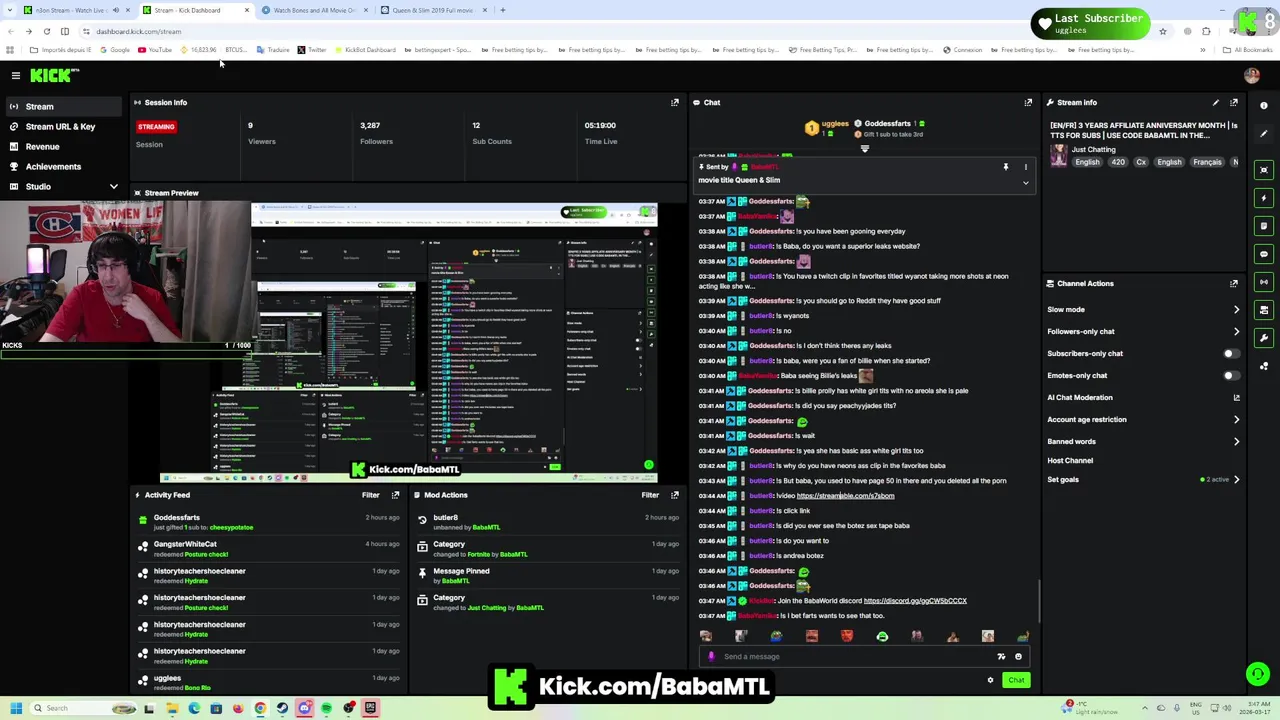Click the lightning bolt sidebar icon

pos(1264,198)
